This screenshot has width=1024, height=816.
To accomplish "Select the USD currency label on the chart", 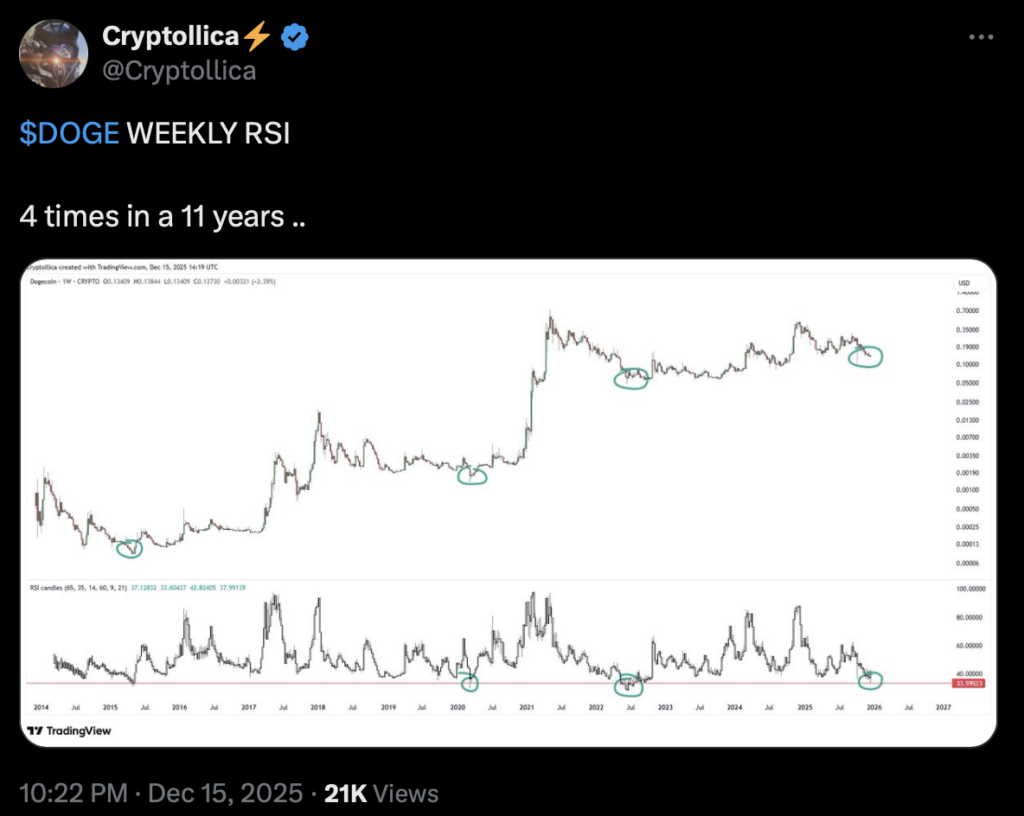I will point(963,284).
